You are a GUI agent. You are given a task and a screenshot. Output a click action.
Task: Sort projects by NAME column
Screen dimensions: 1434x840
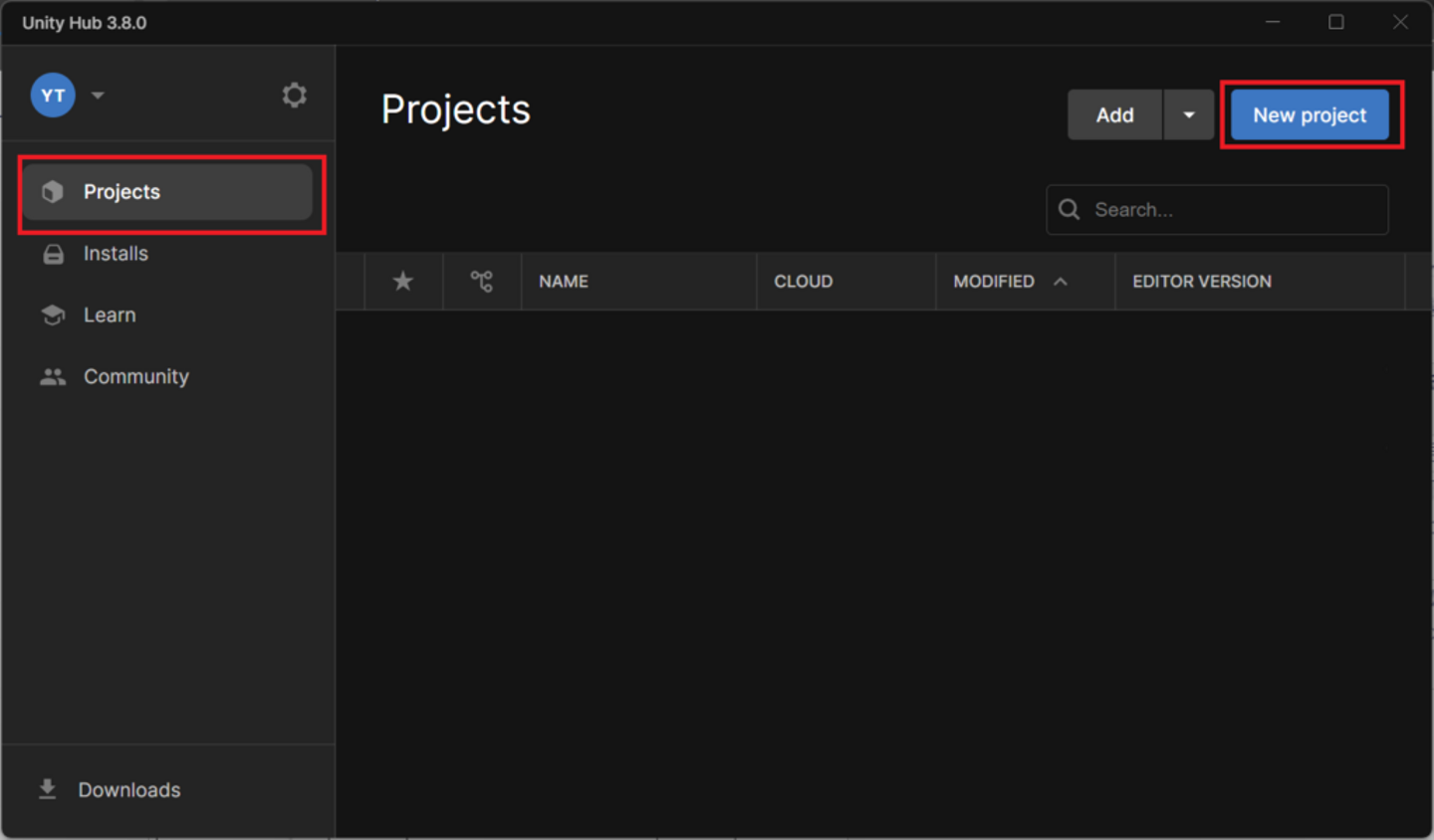pos(564,282)
